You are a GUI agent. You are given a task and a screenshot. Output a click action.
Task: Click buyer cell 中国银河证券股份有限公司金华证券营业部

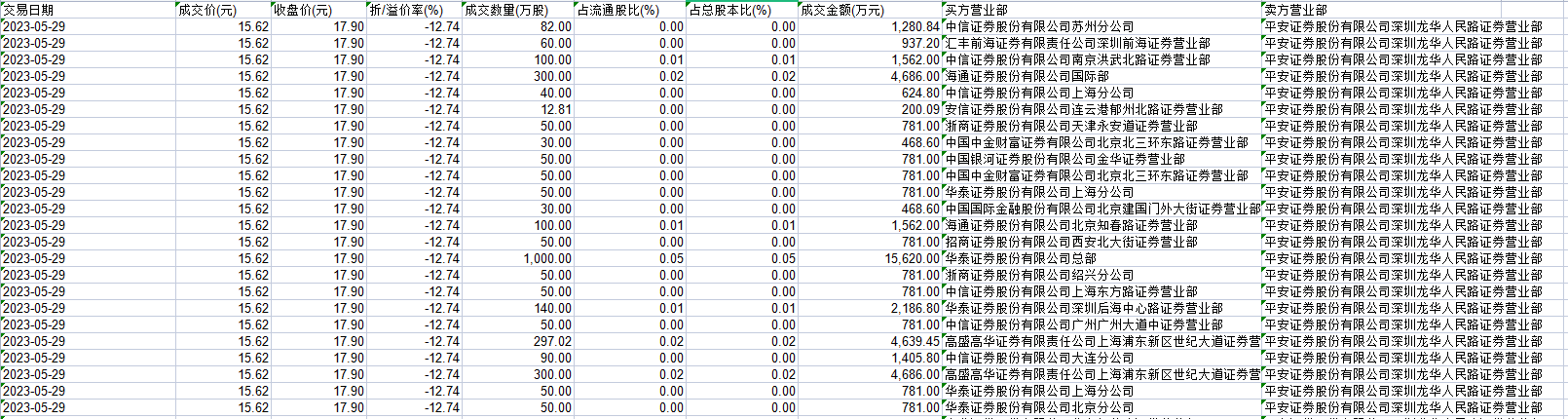point(1102,160)
